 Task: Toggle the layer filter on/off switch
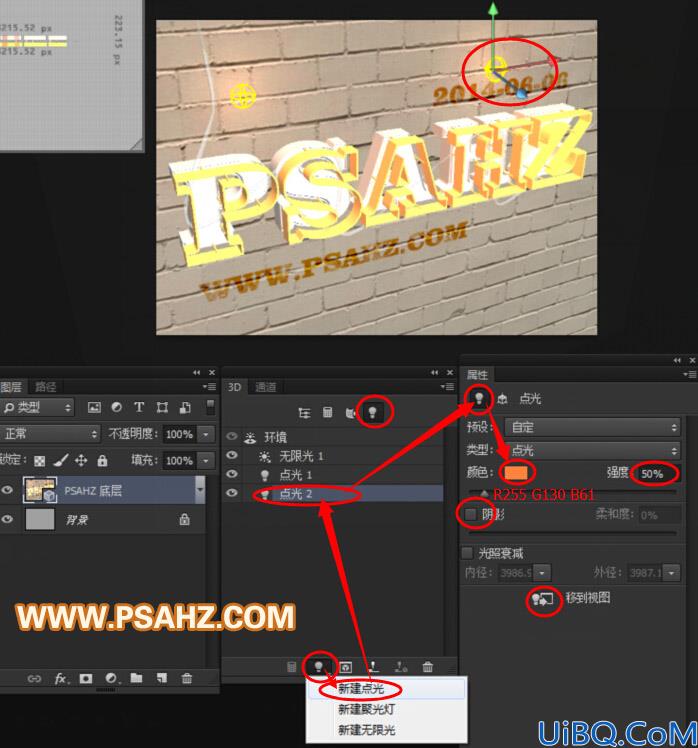coord(209,407)
